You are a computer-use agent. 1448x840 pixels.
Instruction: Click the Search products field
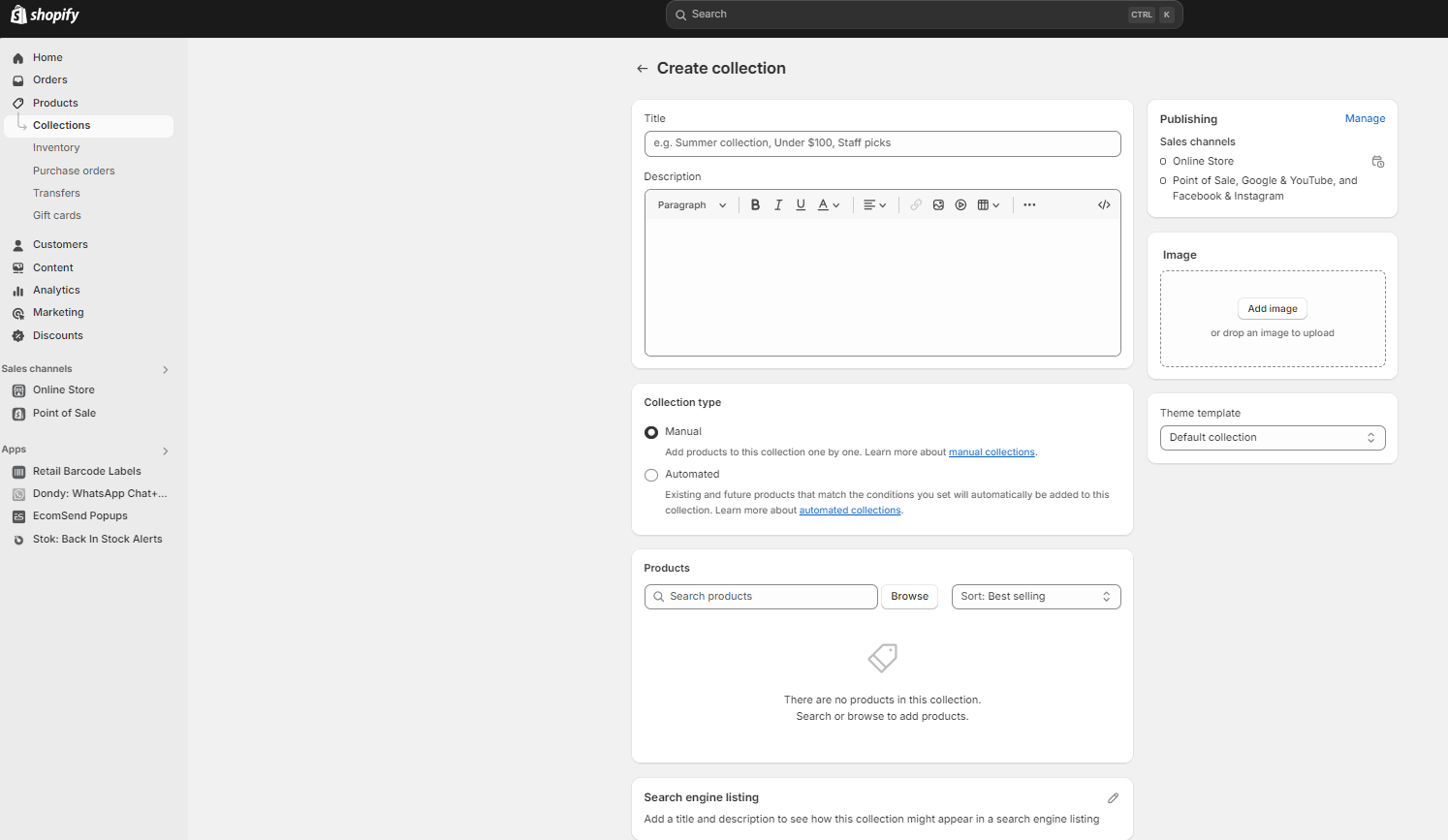761,597
